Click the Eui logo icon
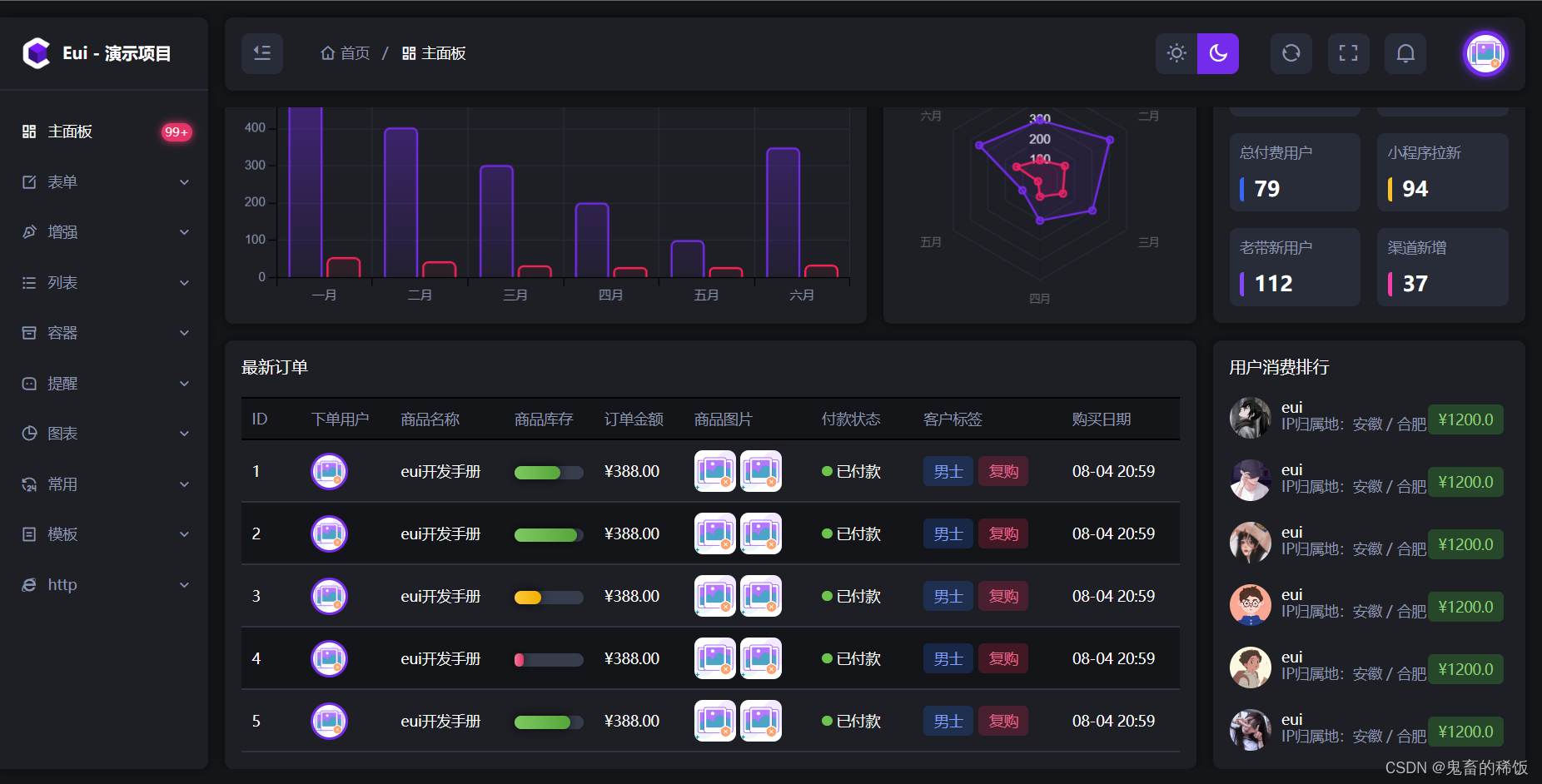The height and width of the screenshot is (784, 1542). pos(37,53)
